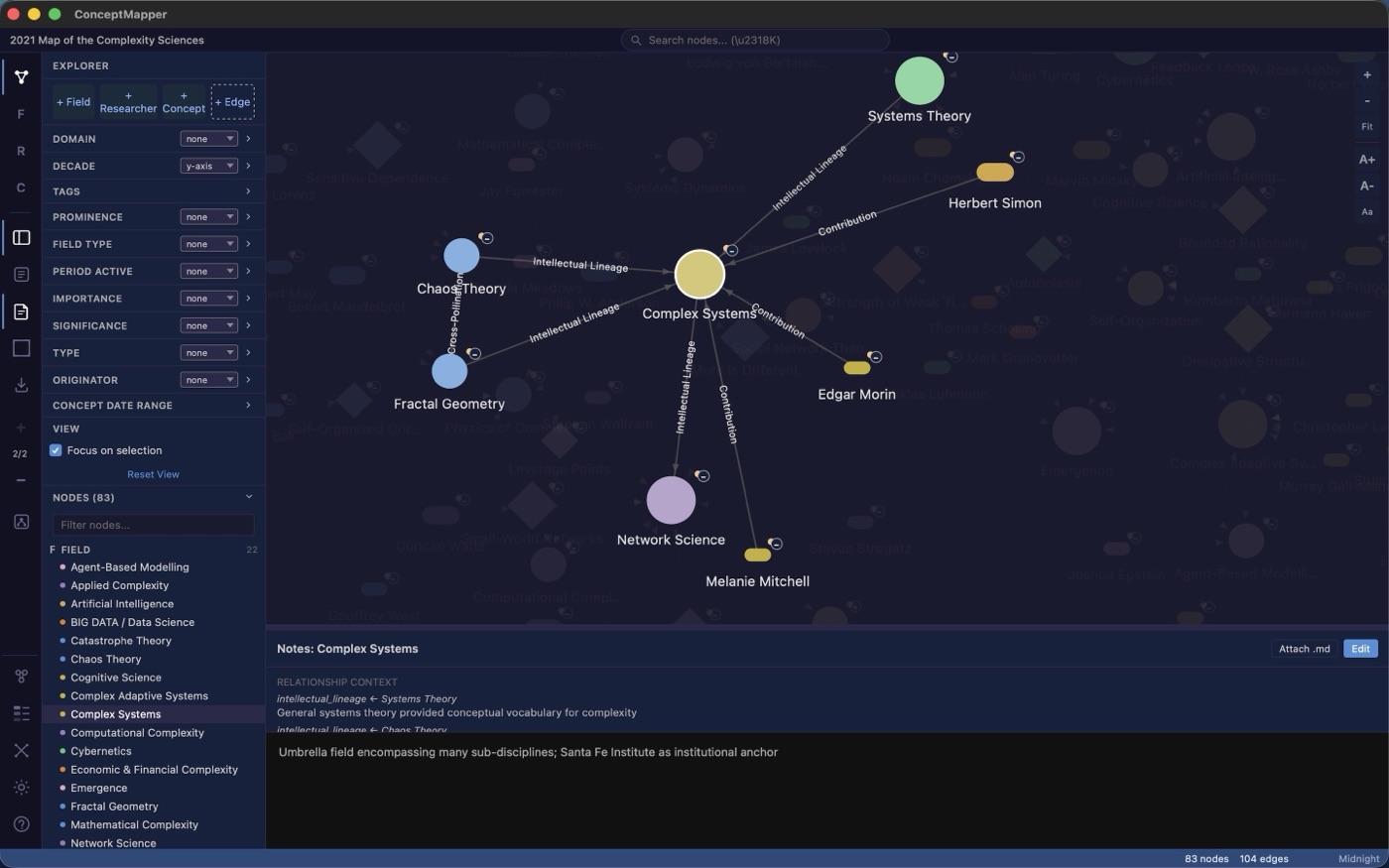Collapse the Complex Systems node toggle
The height and width of the screenshot is (868, 1389).
tap(730, 251)
